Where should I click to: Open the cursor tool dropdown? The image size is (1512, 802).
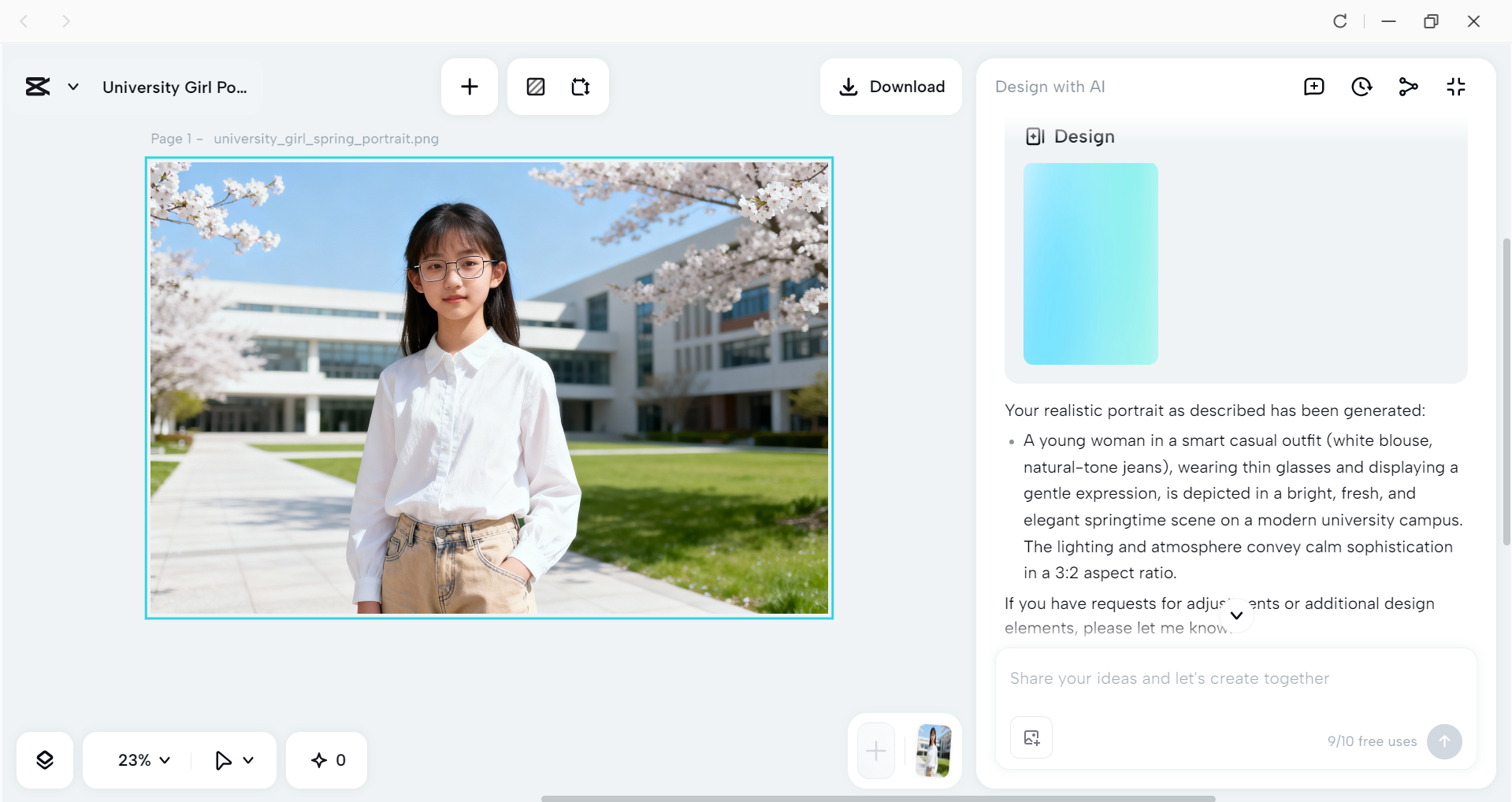pos(233,759)
